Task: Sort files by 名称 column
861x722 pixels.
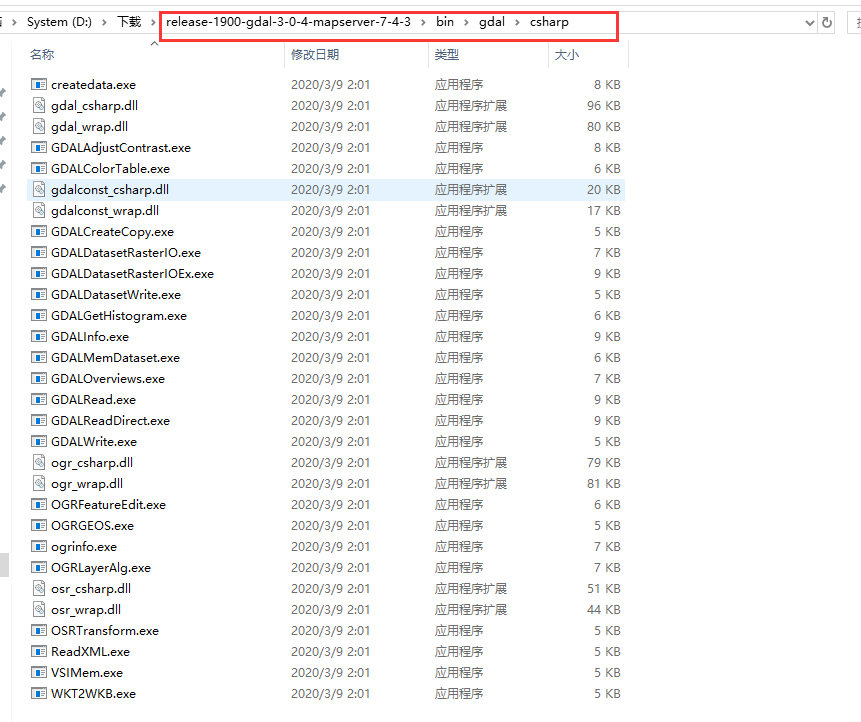Action: pos(42,55)
